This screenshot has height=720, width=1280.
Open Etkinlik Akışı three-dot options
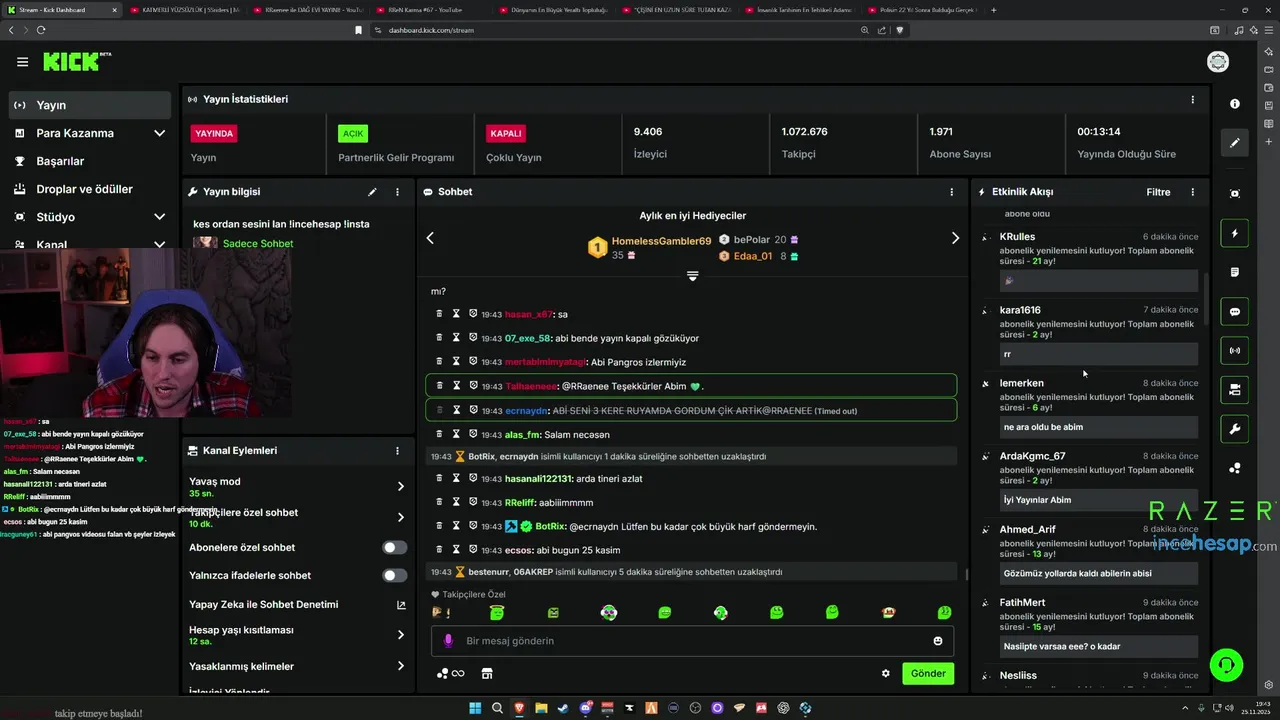click(1192, 192)
